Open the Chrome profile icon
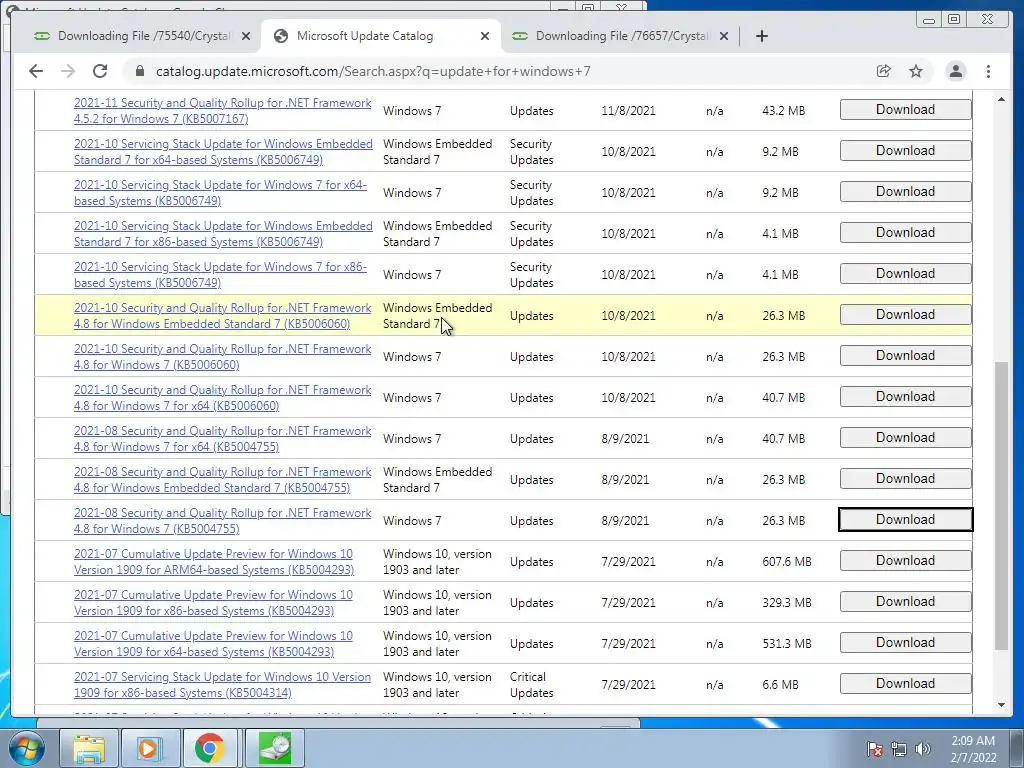 point(955,71)
